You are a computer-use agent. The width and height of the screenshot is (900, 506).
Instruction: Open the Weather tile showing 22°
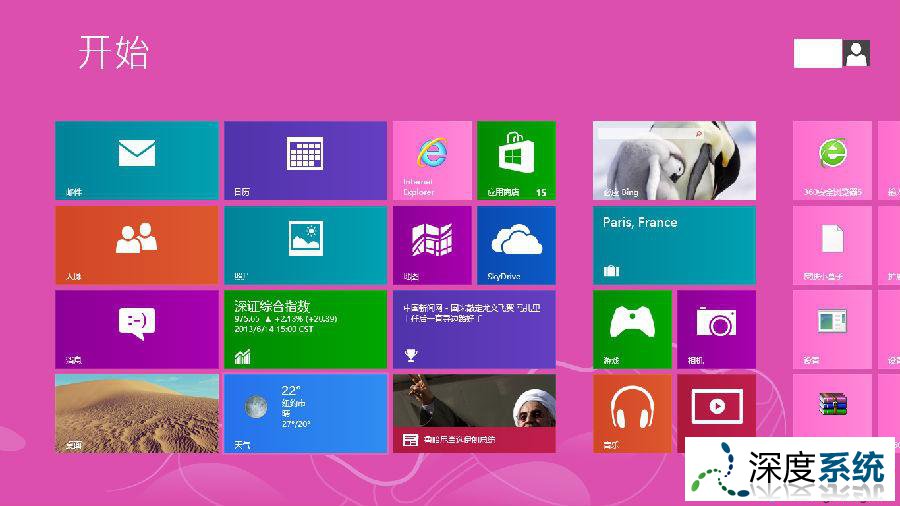tap(305, 414)
